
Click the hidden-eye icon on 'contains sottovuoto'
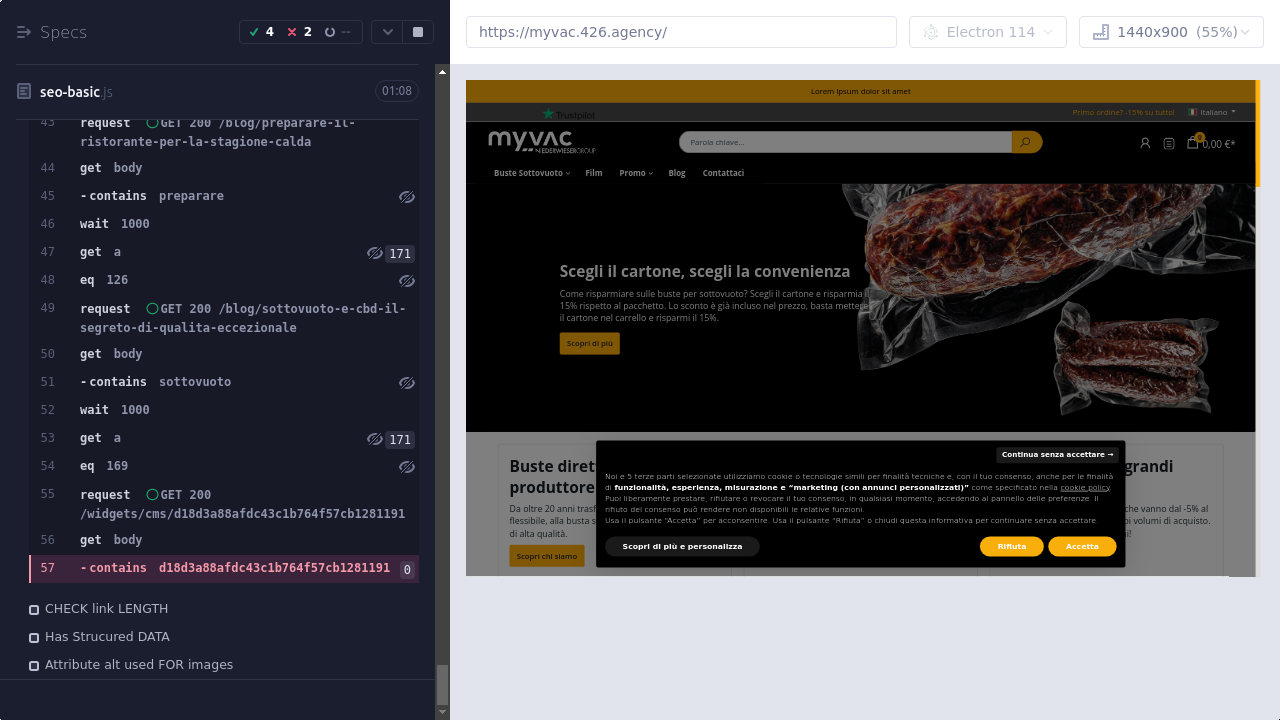click(406, 383)
